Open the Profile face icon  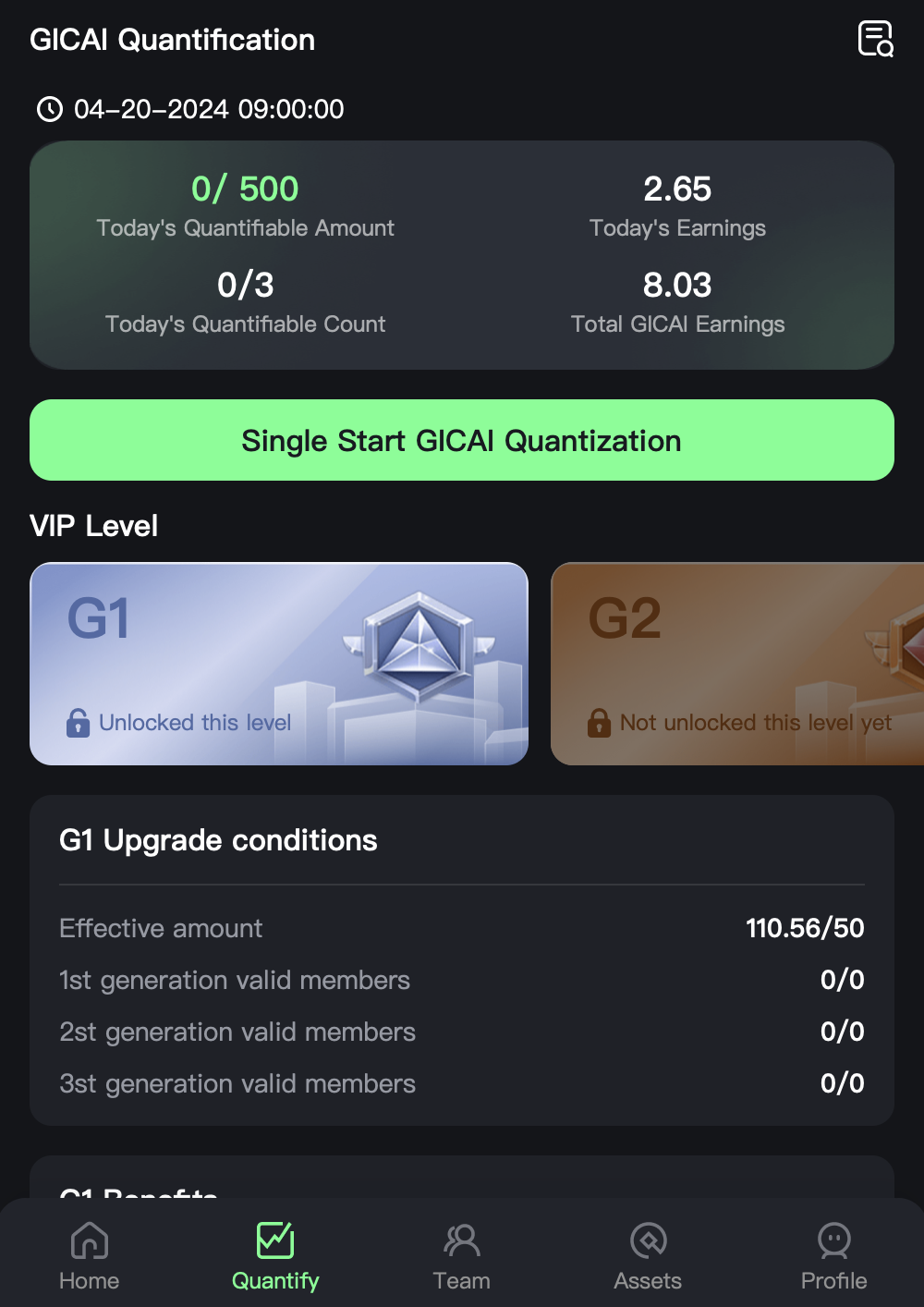(834, 1240)
